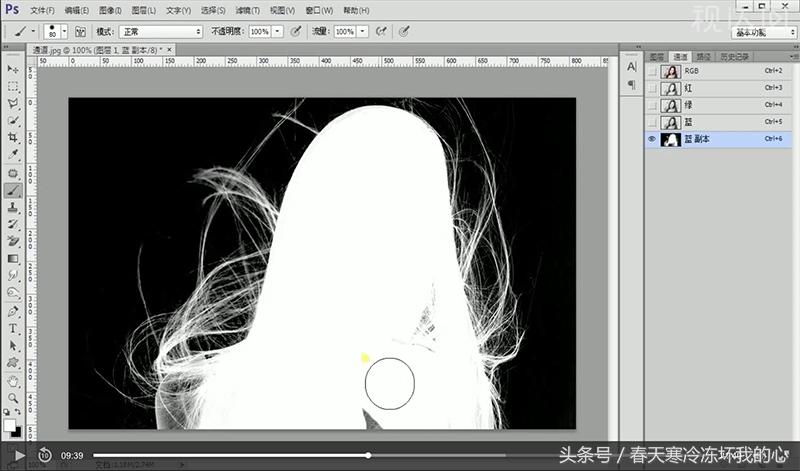The image size is (800, 471).
Task: Click the foreground color swatch
Action: pyautogui.click(x=9, y=424)
